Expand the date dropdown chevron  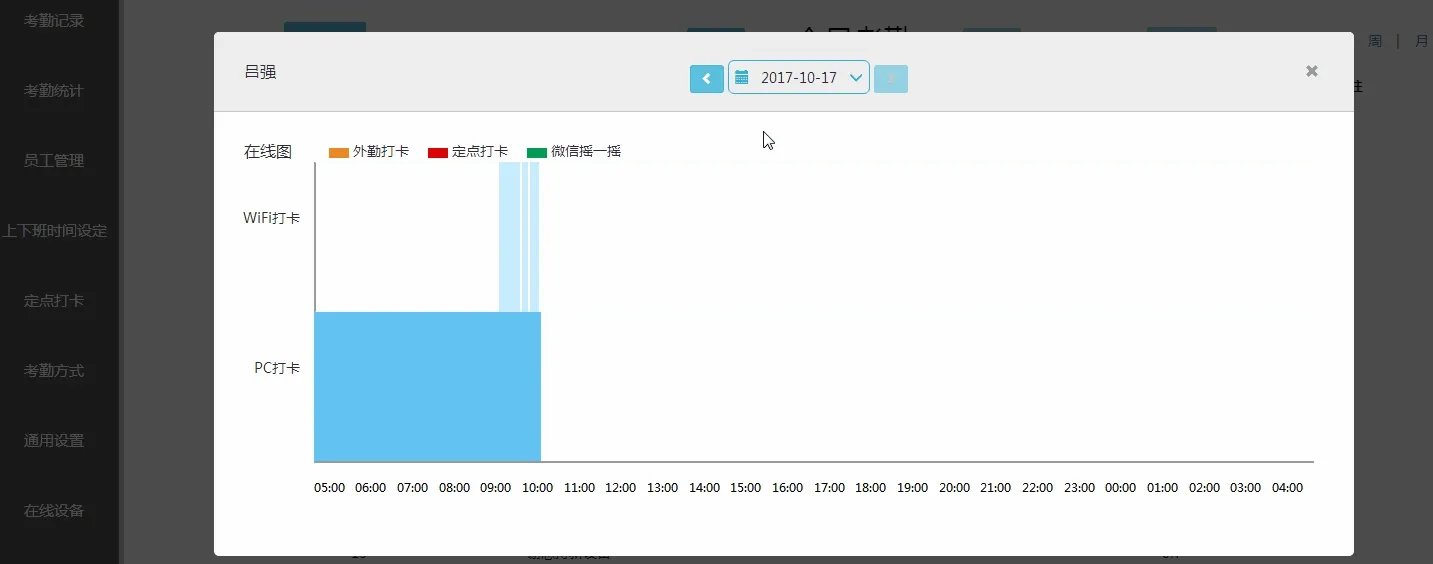856,78
